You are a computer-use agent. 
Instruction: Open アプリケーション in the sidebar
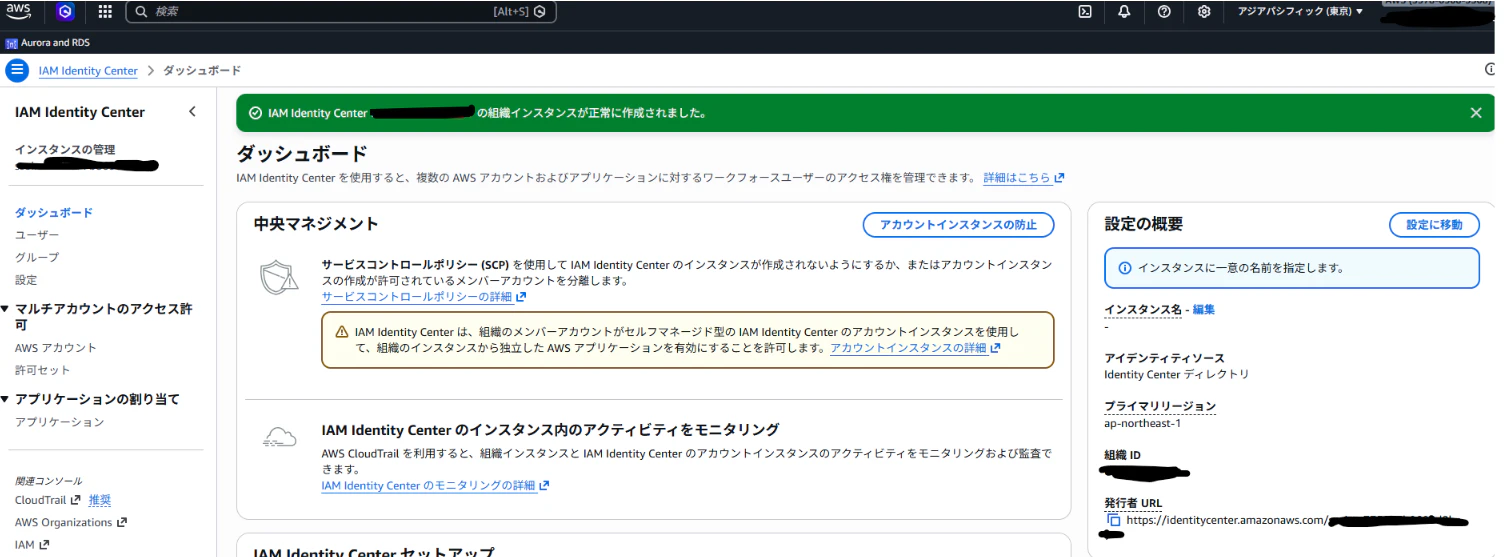pos(60,422)
